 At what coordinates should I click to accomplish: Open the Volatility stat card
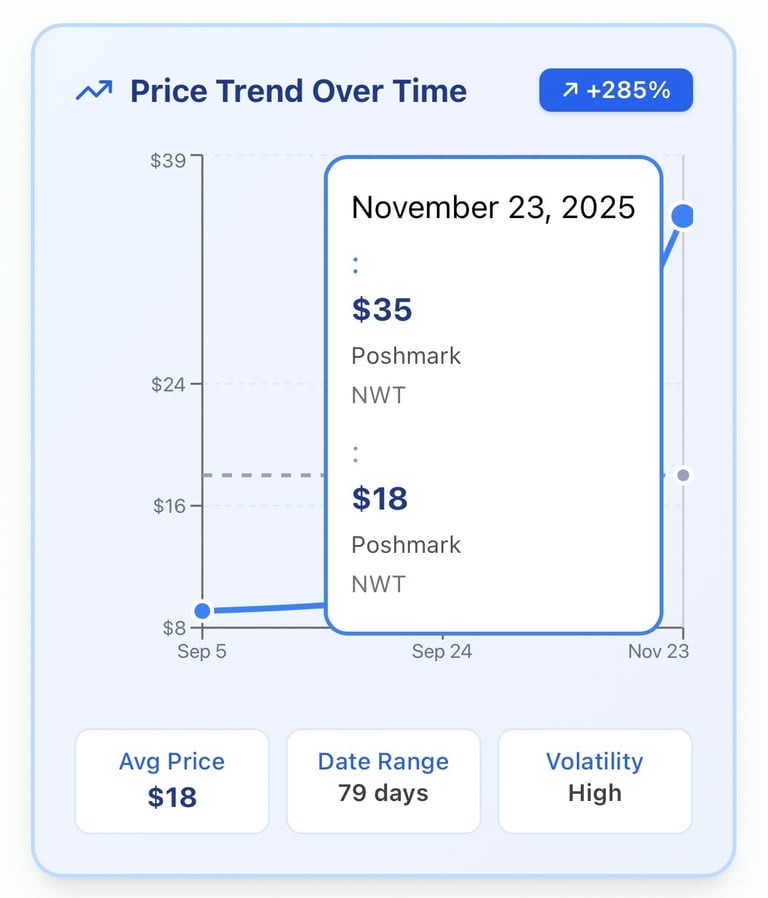pyautogui.click(x=595, y=780)
